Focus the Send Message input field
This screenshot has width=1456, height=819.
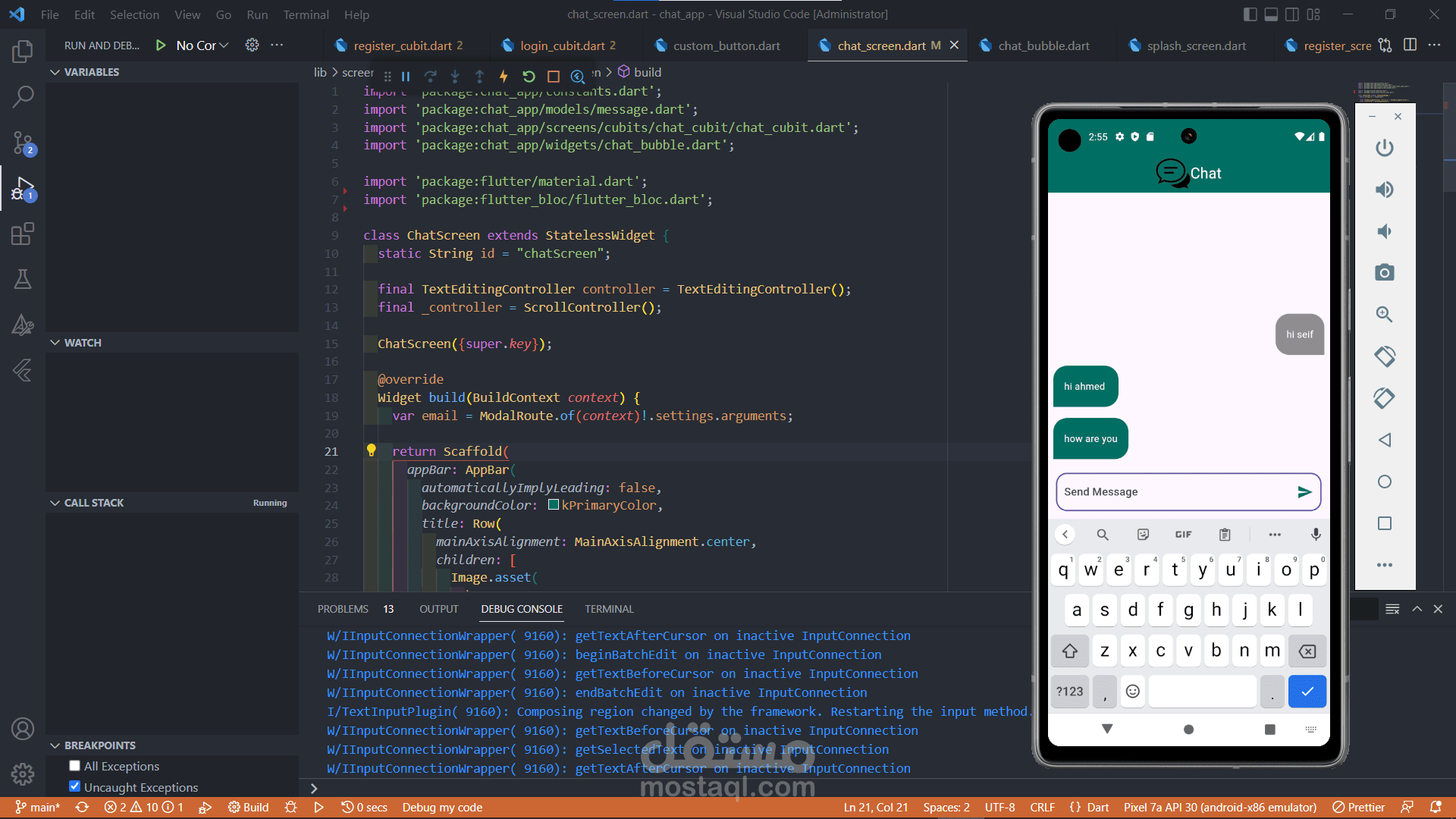pyautogui.click(x=1175, y=492)
